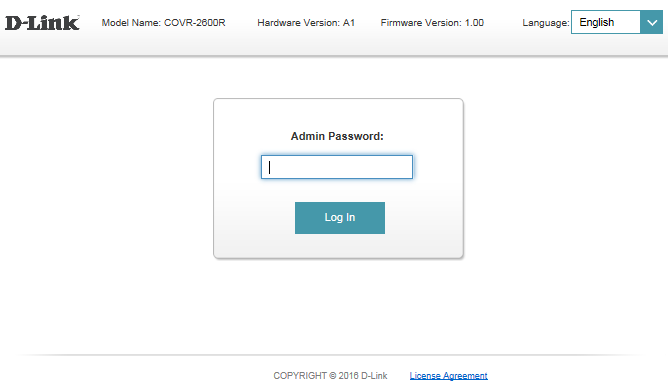Click the Model Name label text
This screenshot has height=389, width=668.
click(131, 23)
